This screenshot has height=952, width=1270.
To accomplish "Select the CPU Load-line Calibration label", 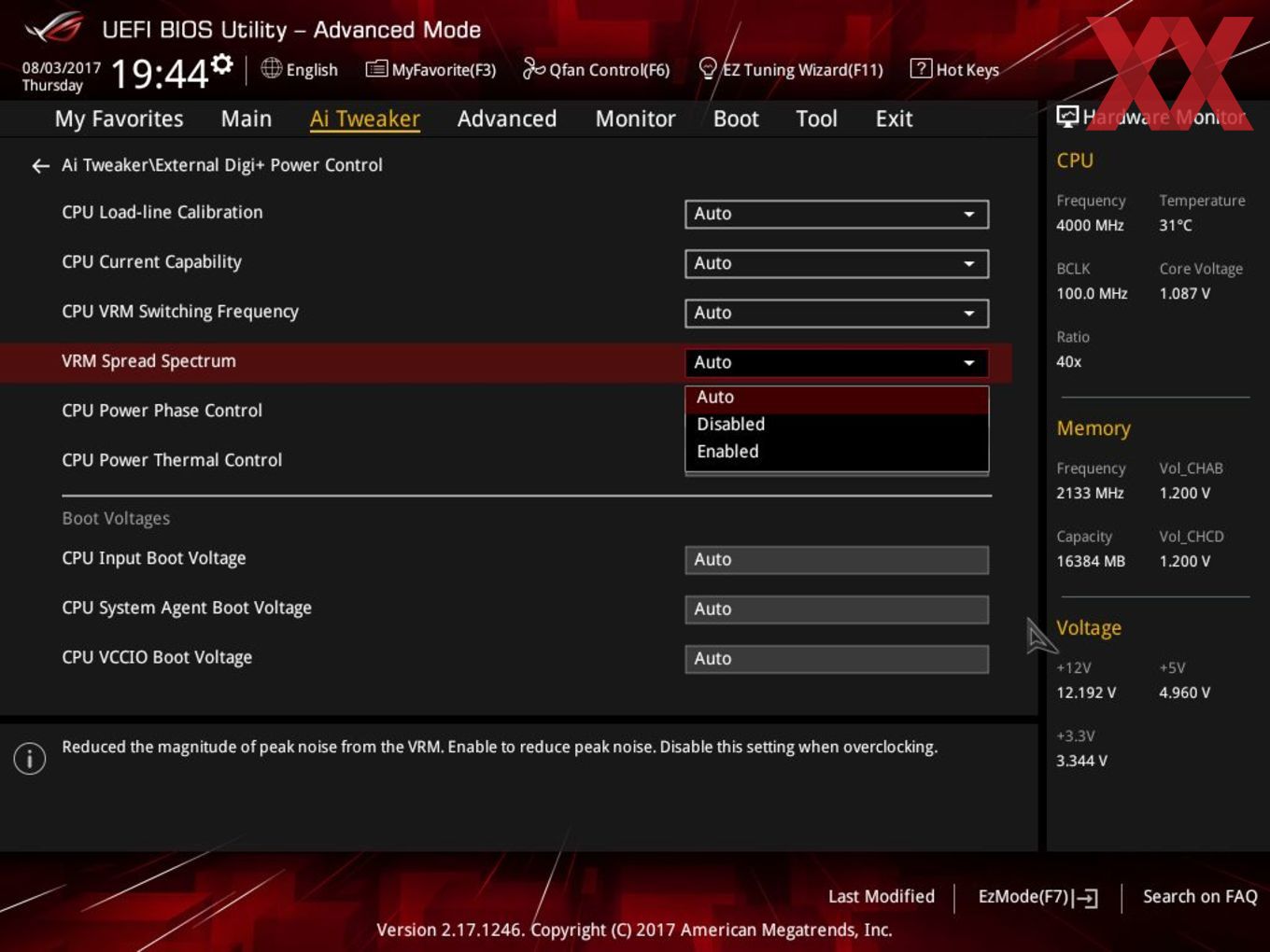I will tap(162, 213).
